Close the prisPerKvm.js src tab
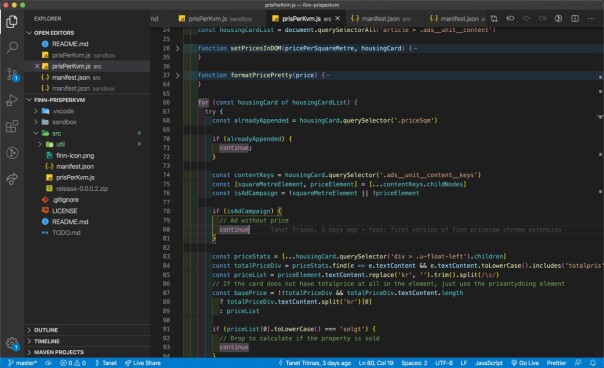The height and width of the screenshot is (368, 604). coord(337,18)
